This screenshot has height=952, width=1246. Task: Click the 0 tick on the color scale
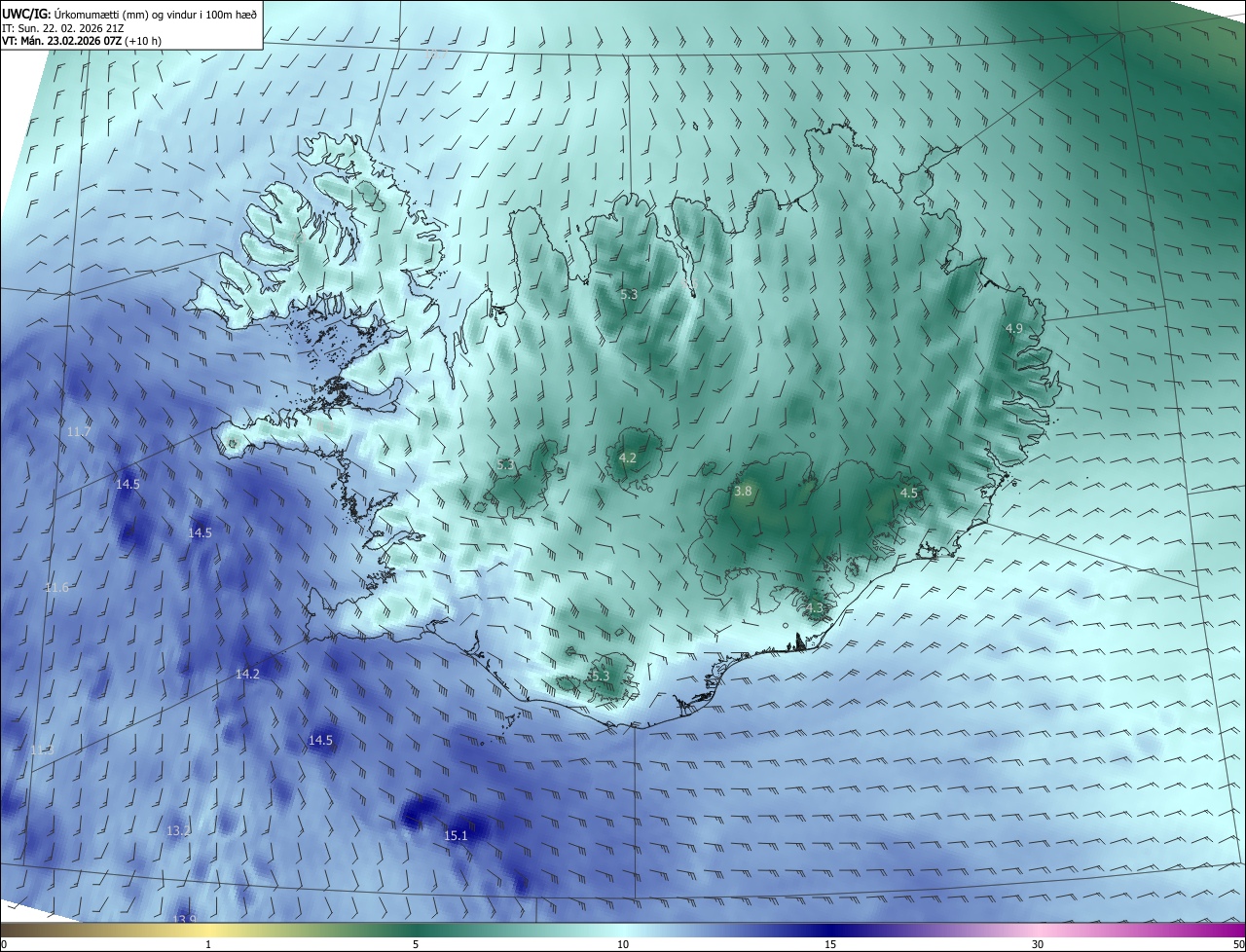tap(4, 944)
